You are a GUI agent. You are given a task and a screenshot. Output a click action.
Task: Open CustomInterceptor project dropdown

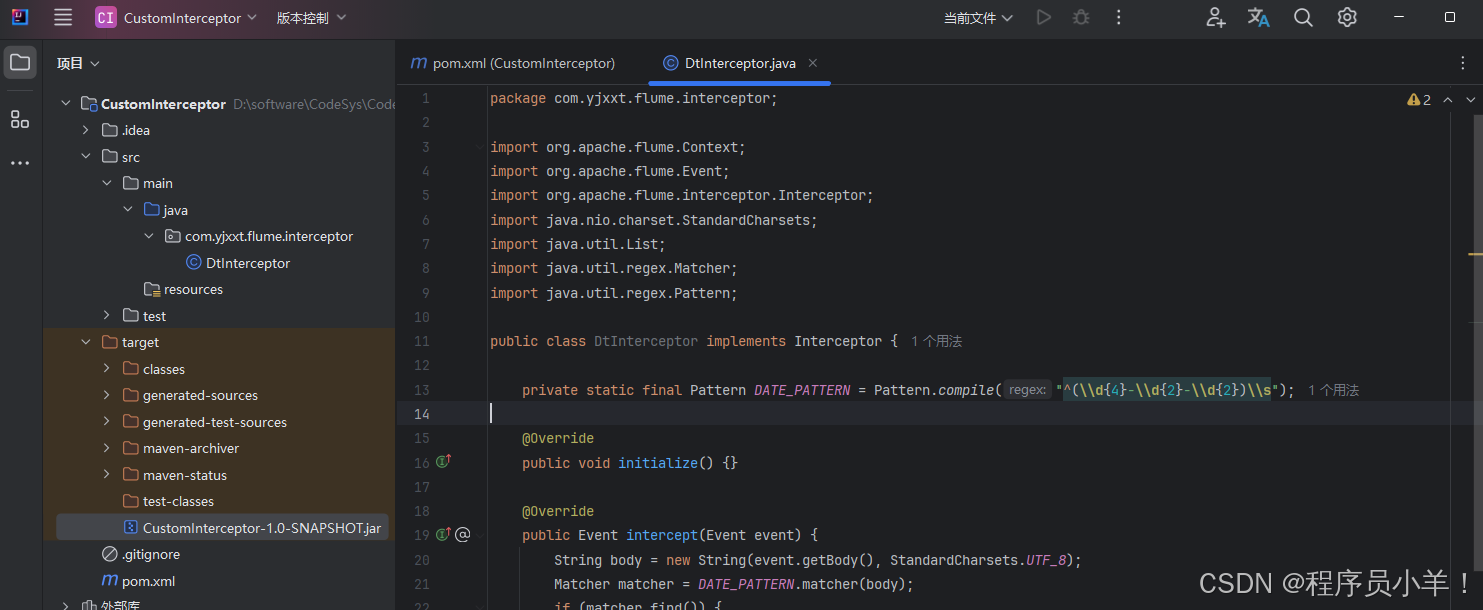pos(190,18)
